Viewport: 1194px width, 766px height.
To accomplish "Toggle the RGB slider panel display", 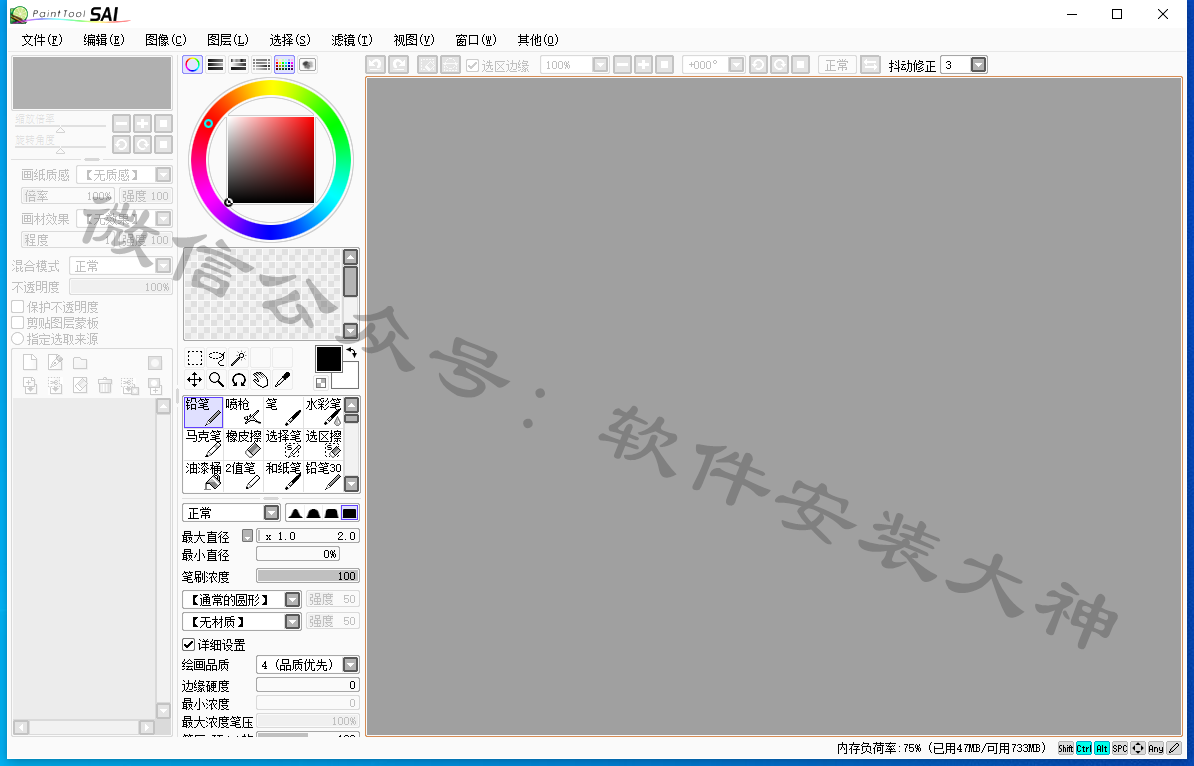I will point(215,65).
